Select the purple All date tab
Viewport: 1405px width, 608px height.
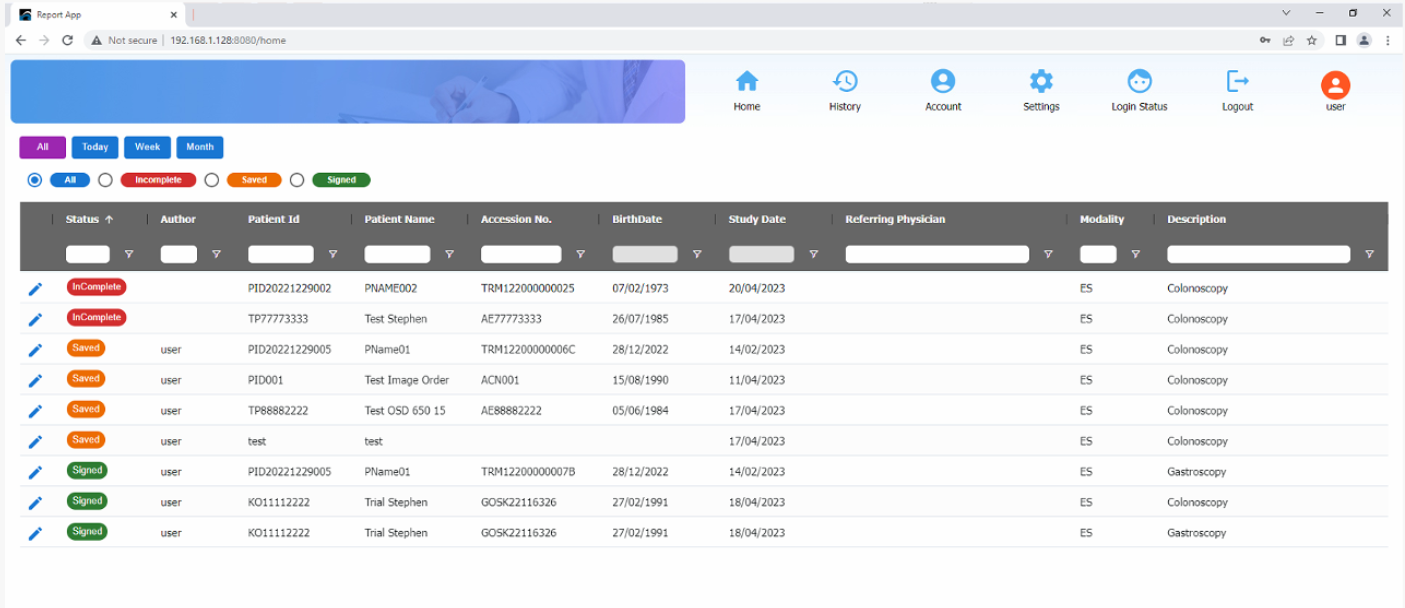coord(42,147)
